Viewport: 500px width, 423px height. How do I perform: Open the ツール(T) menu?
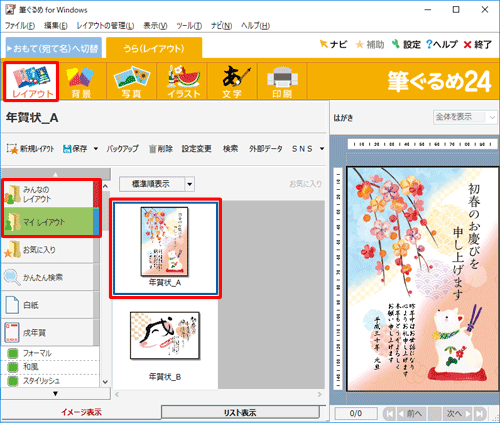pos(189,26)
